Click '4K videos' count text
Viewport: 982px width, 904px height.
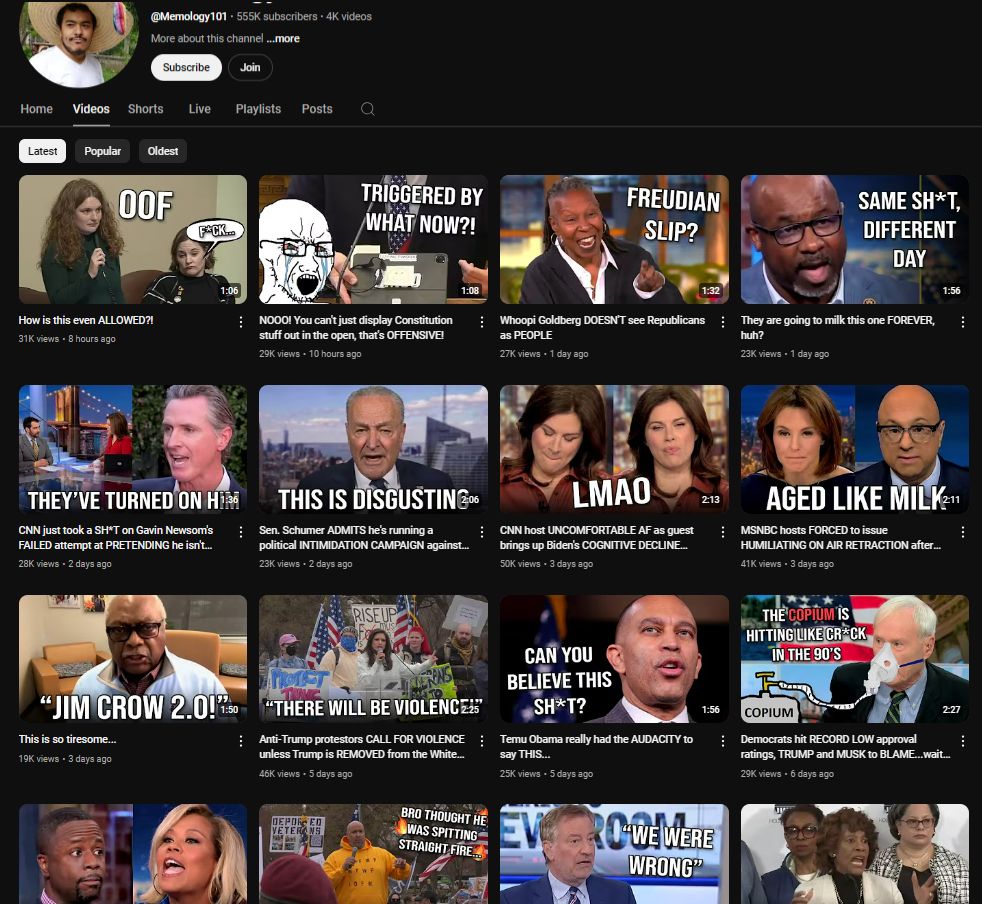[349, 16]
